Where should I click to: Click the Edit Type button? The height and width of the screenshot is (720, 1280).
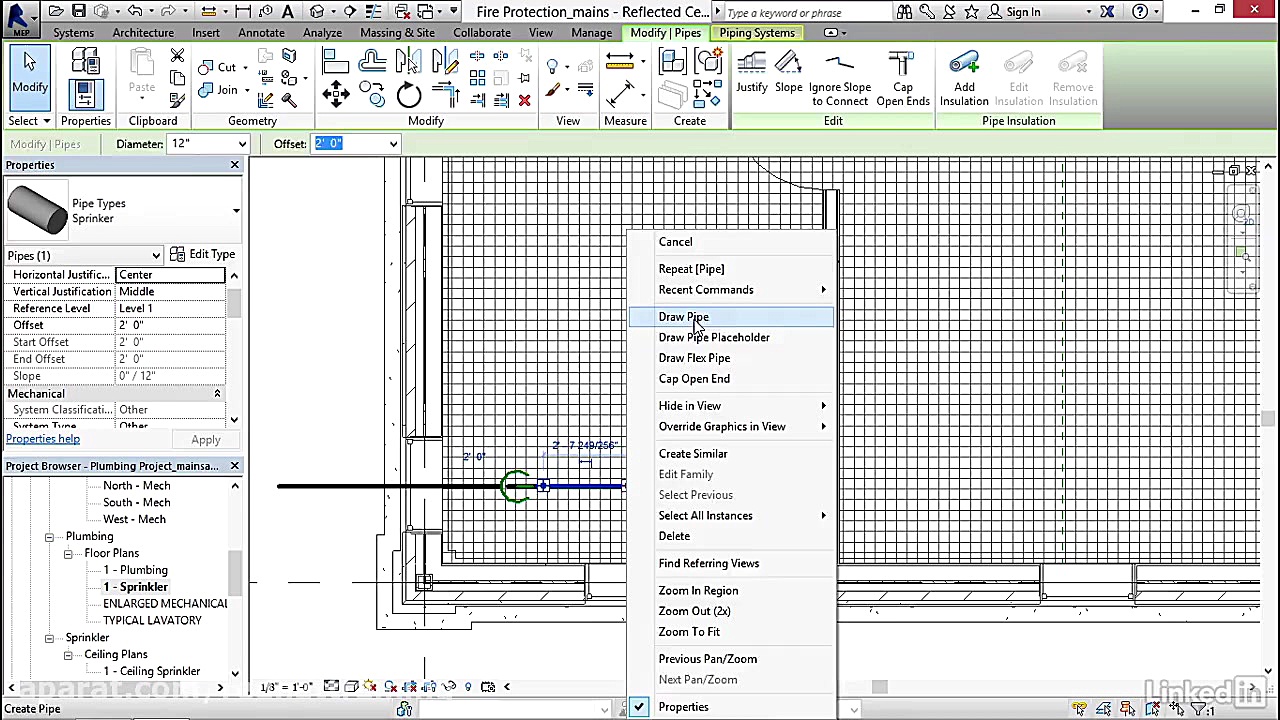pos(203,254)
